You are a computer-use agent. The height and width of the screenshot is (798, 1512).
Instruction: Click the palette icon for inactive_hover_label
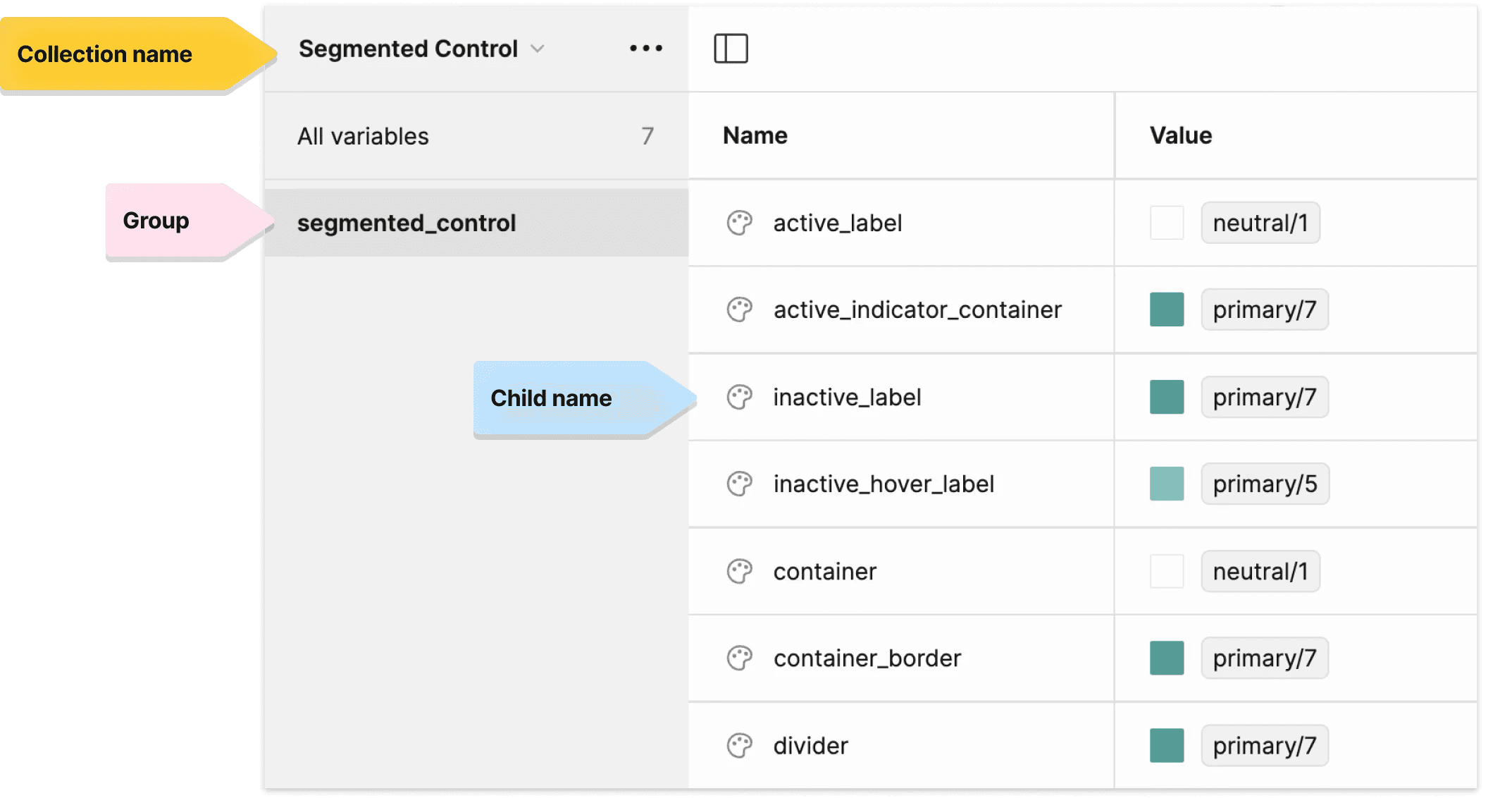coord(739,484)
